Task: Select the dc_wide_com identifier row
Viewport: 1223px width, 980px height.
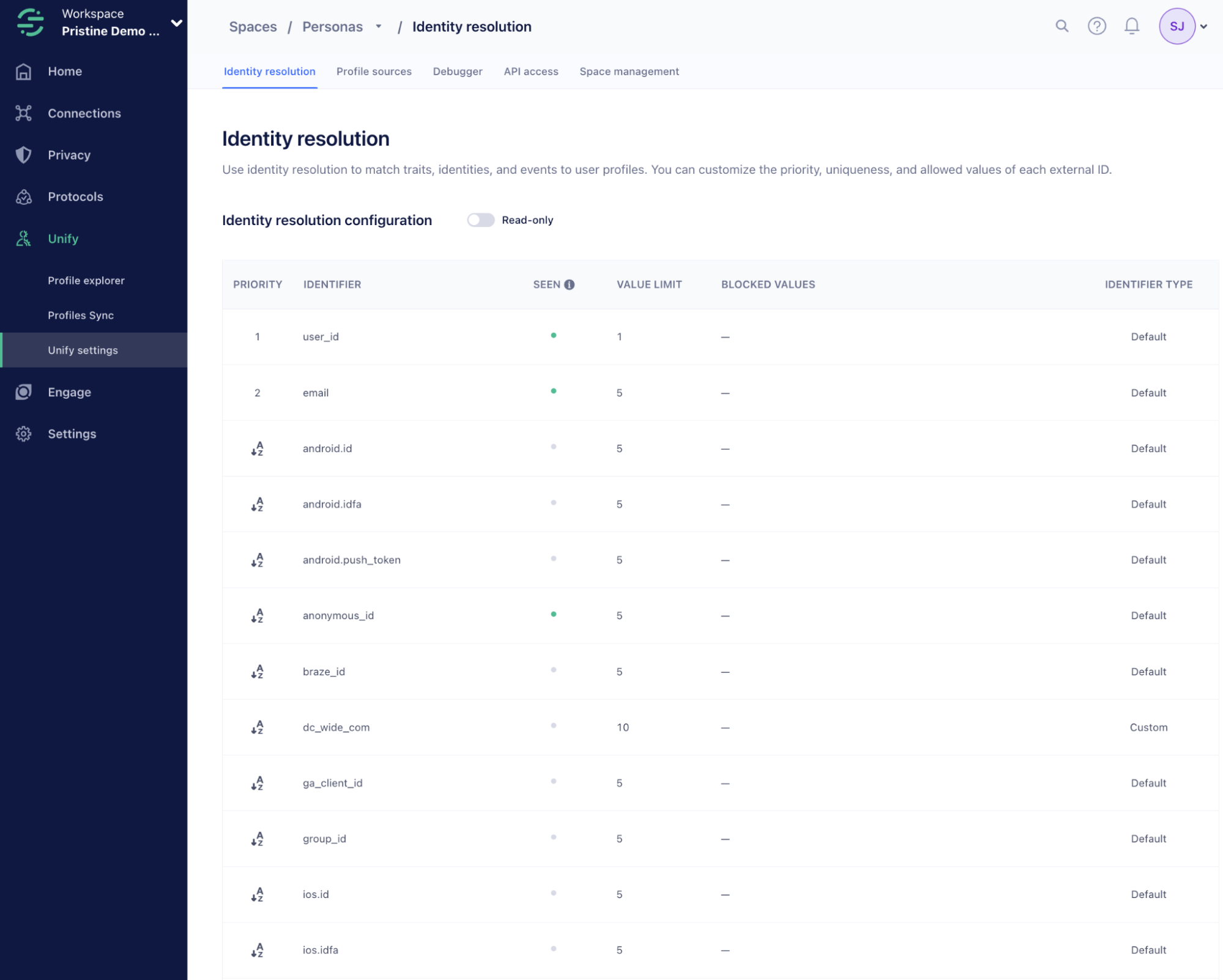Action: [x=336, y=727]
